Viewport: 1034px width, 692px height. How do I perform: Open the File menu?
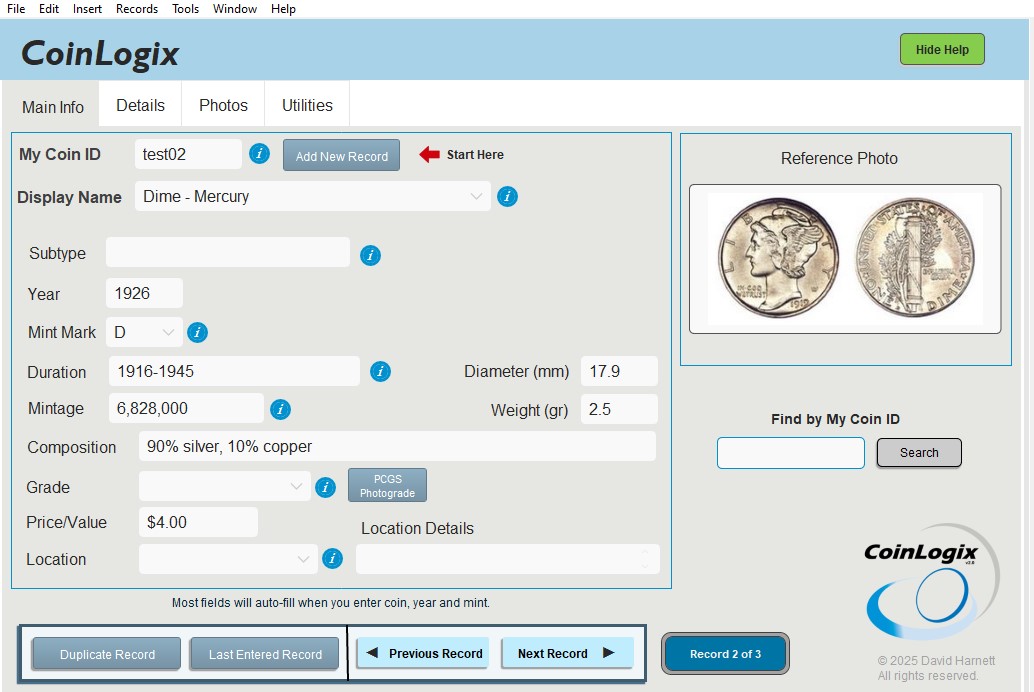click(16, 9)
